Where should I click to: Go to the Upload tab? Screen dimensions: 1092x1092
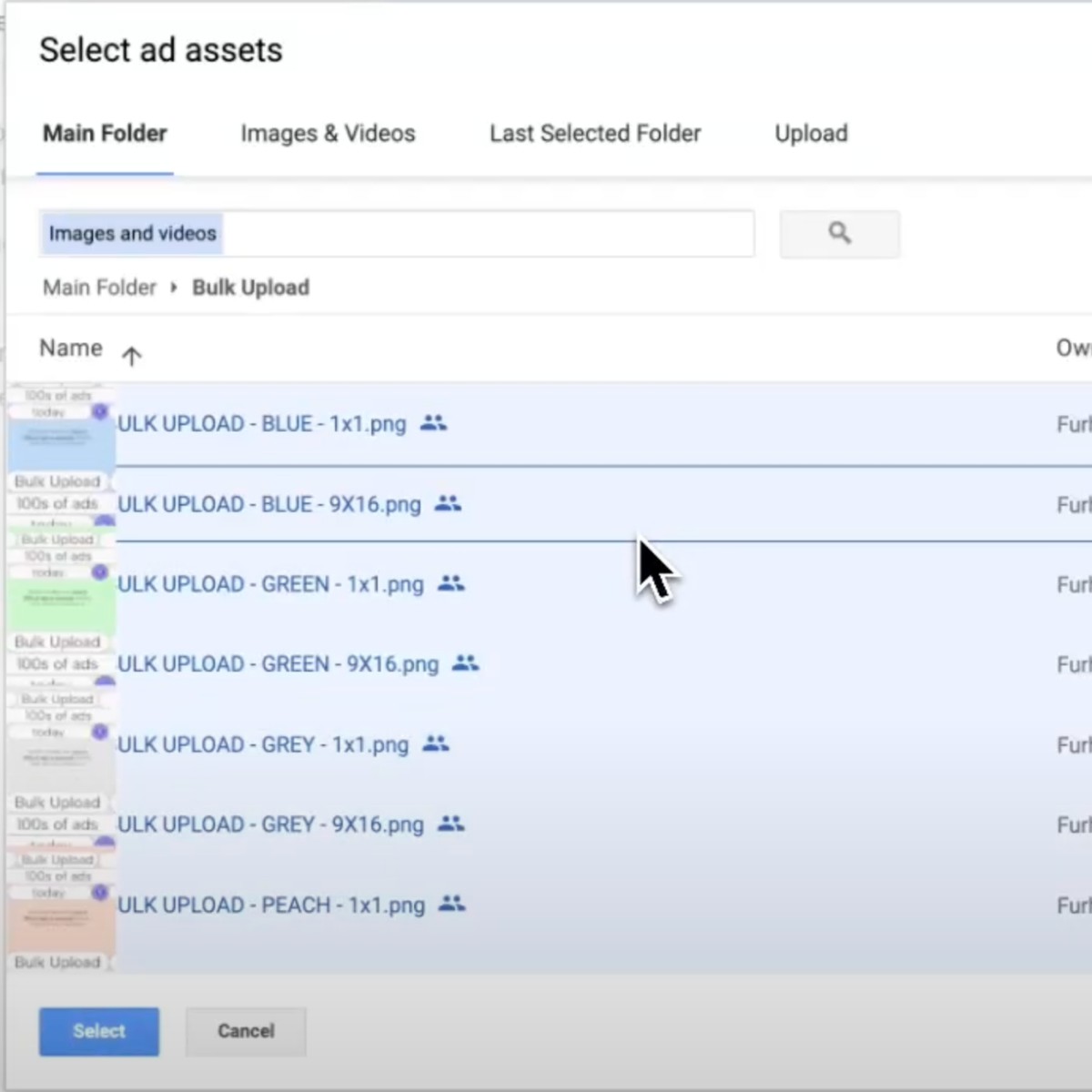[x=811, y=134]
